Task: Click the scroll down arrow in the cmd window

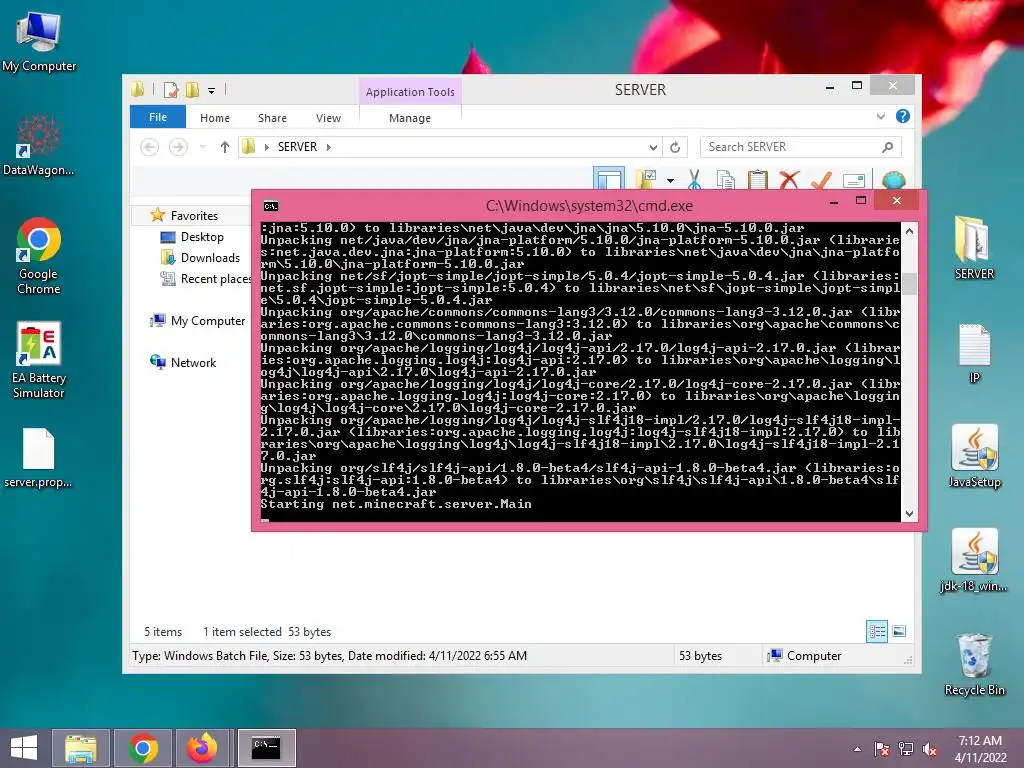Action: pos(908,513)
